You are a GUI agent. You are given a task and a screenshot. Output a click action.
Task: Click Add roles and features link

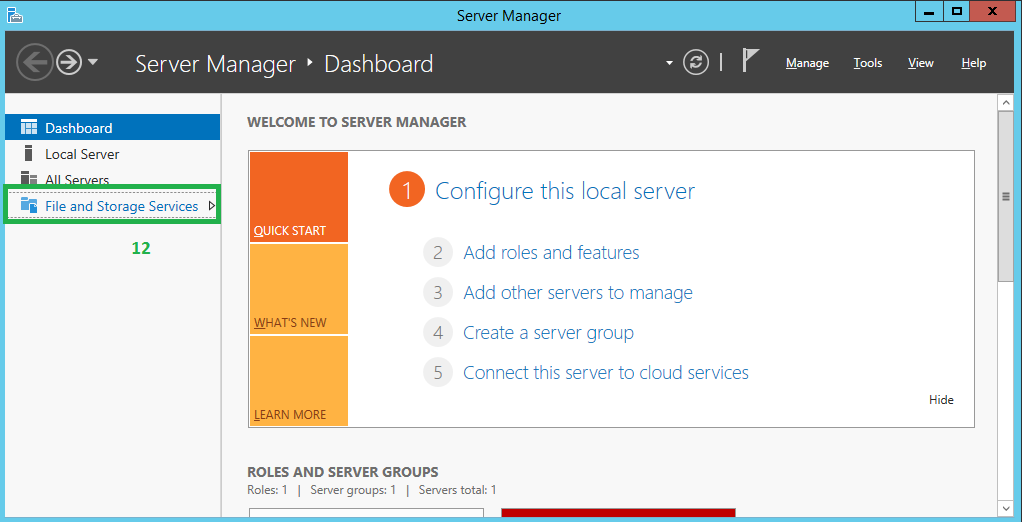click(x=551, y=253)
